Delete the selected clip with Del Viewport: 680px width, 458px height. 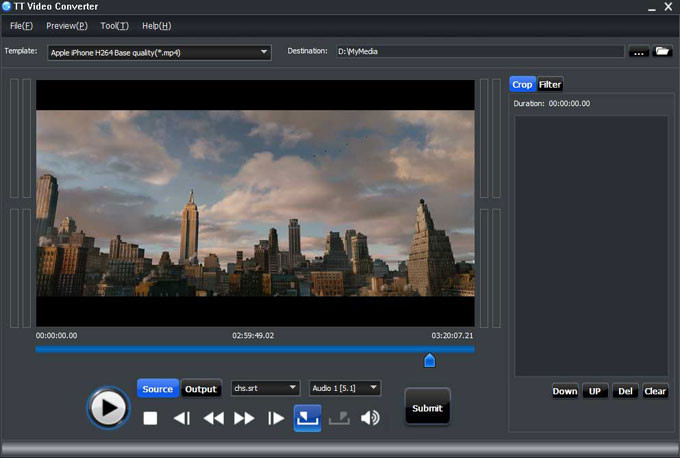tap(625, 391)
